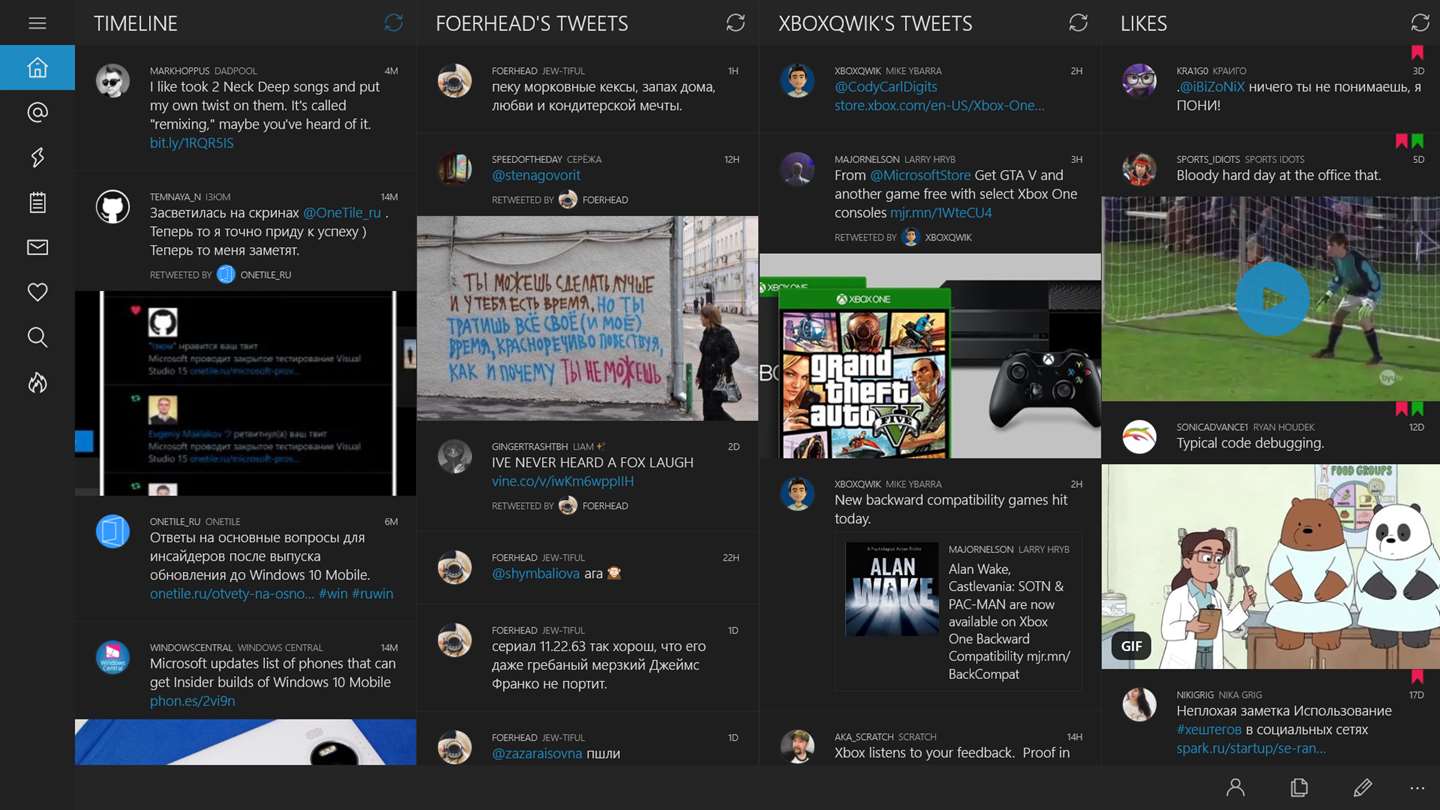Play the soccer goalkeeper video
The height and width of the screenshot is (810, 1440).
click(1272, 298)
